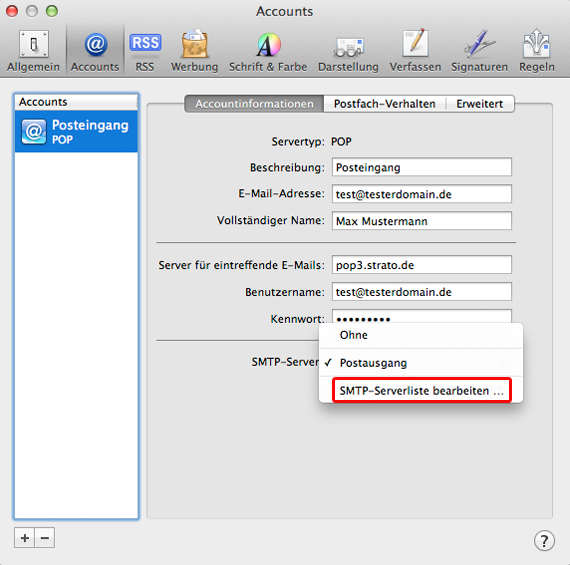Open the Allgemein preferences pane
The width and height of the screenshot is (570, 565).
tap(33, 51)
